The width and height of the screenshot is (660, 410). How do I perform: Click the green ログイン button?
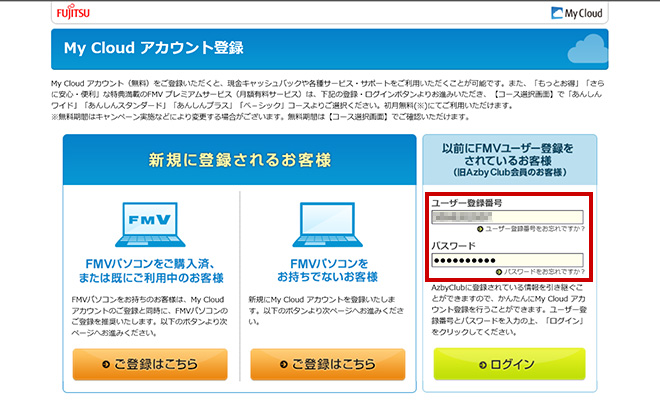click(x=509, y=364)
